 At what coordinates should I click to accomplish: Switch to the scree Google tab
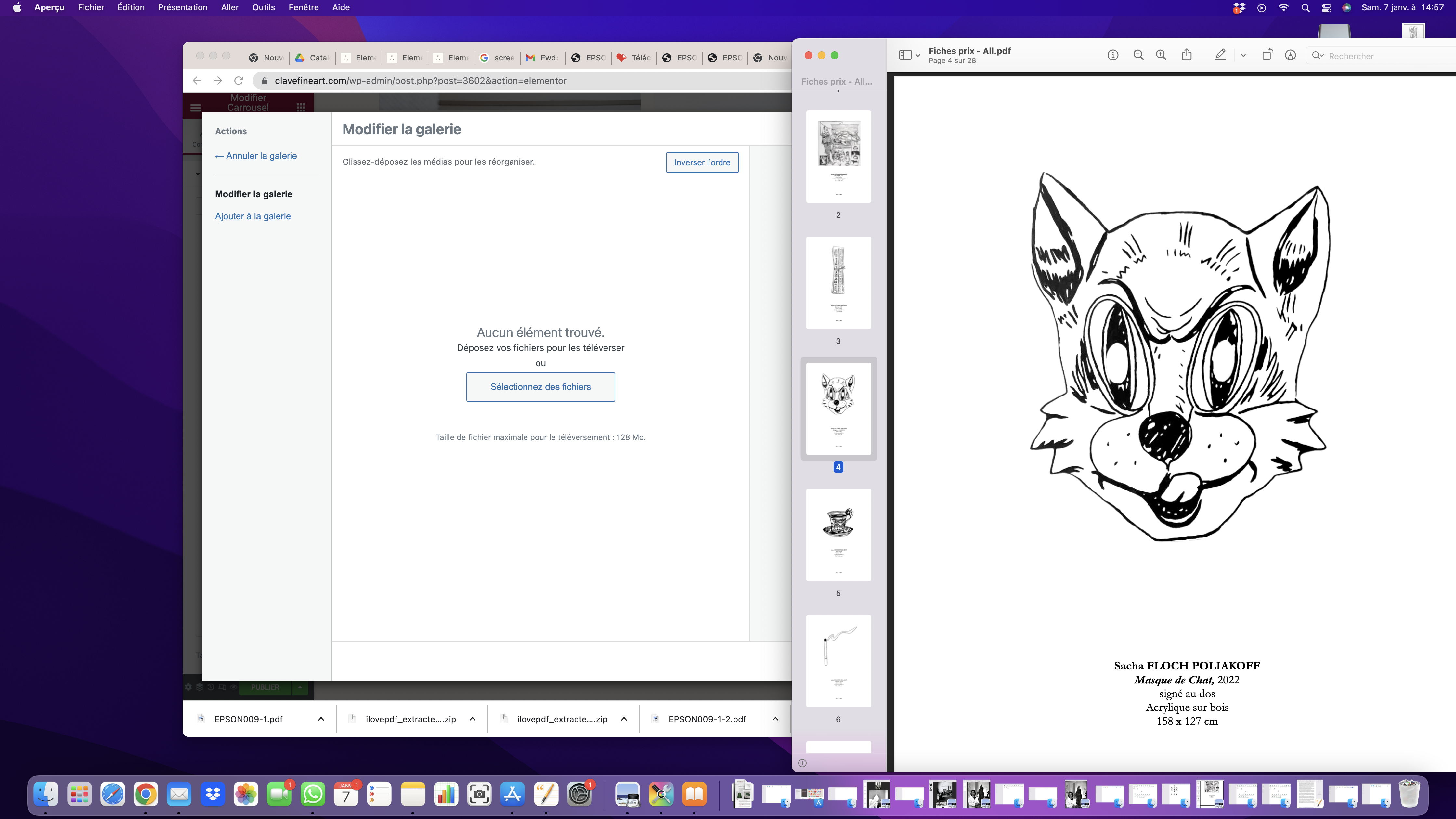point(497,58)
